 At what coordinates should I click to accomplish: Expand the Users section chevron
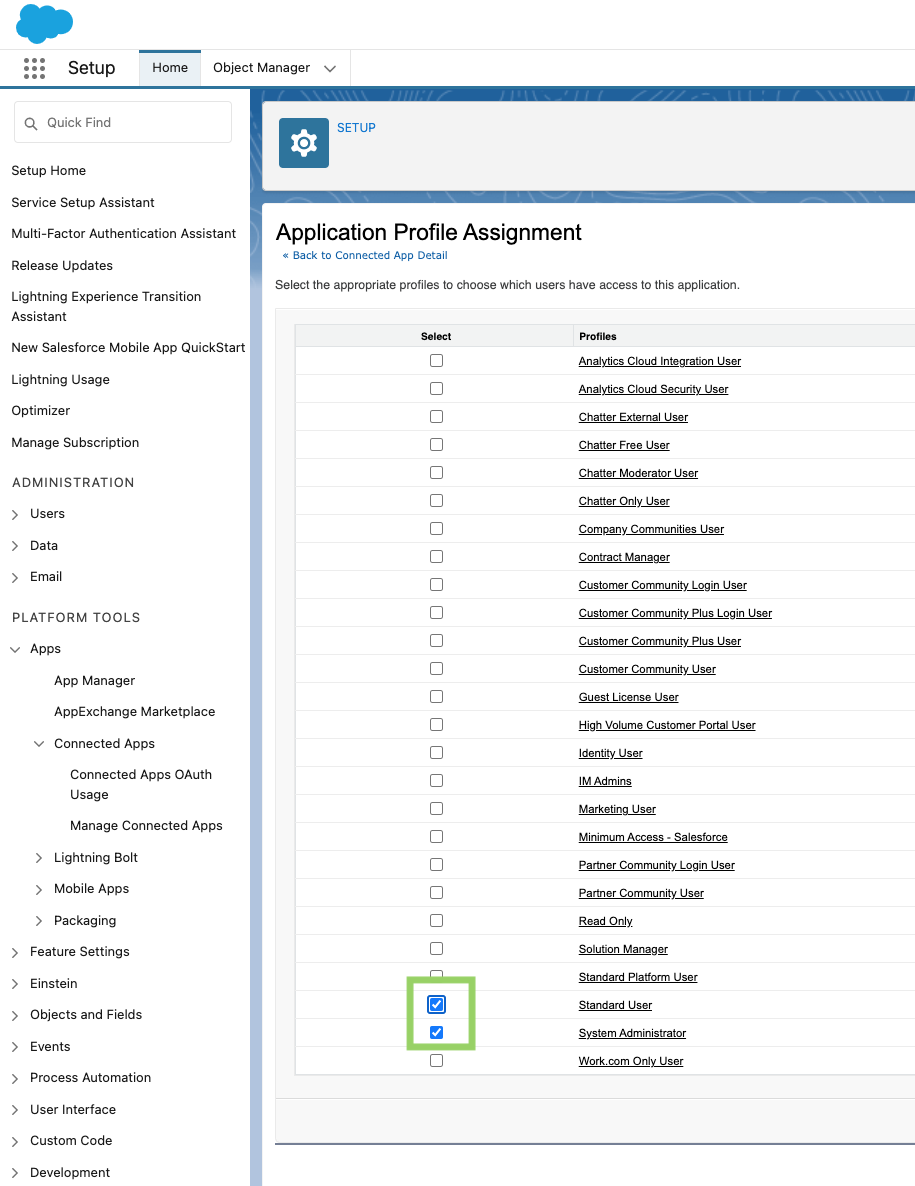[15, 514]
